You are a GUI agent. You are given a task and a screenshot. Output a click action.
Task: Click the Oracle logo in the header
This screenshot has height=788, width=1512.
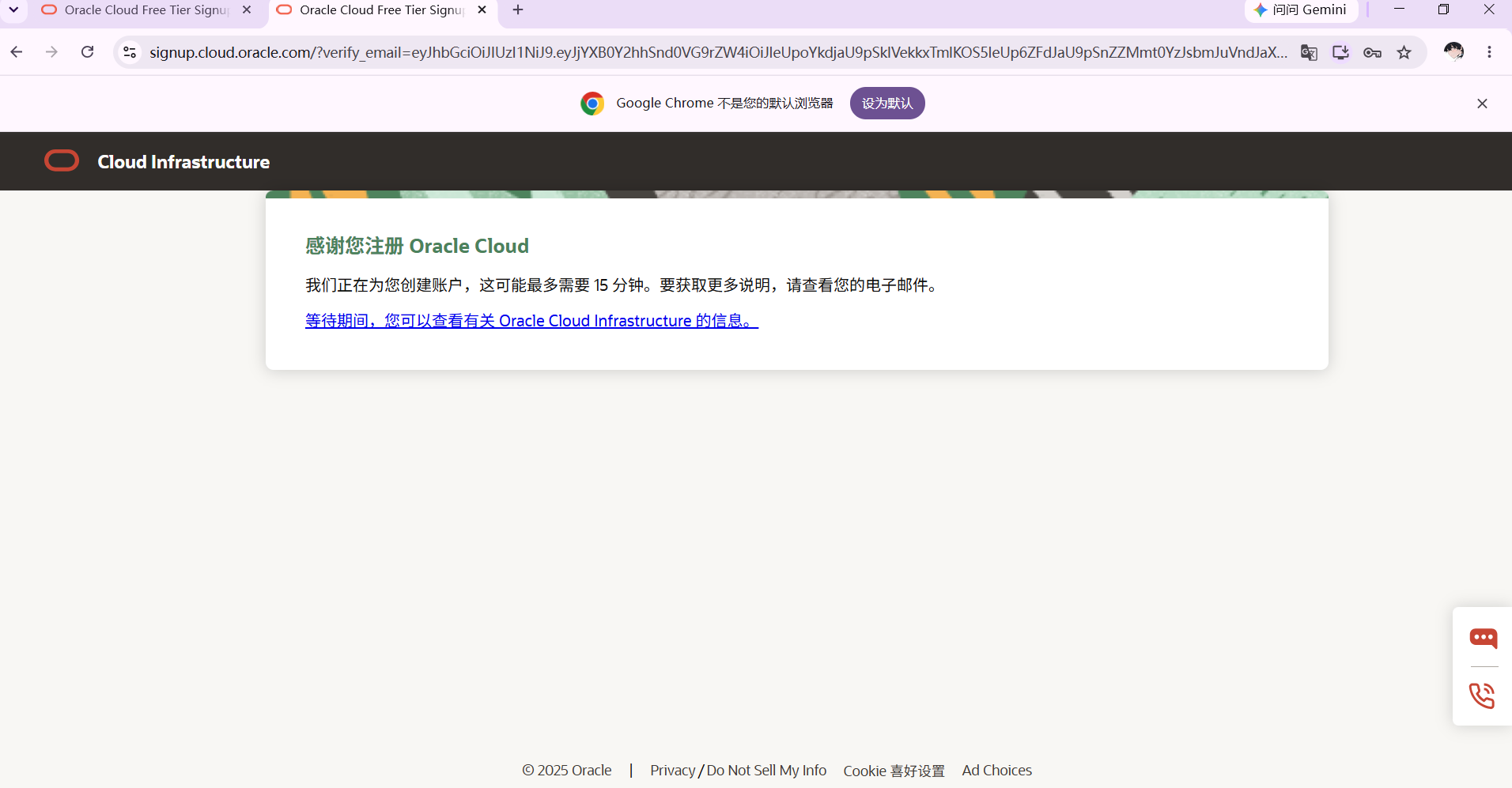point(62,161)
